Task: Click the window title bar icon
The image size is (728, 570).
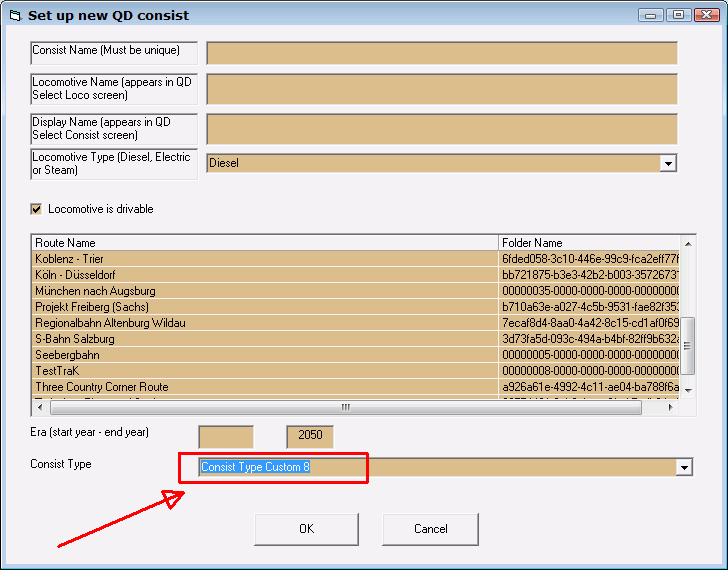Action: [x=15, y=16]
